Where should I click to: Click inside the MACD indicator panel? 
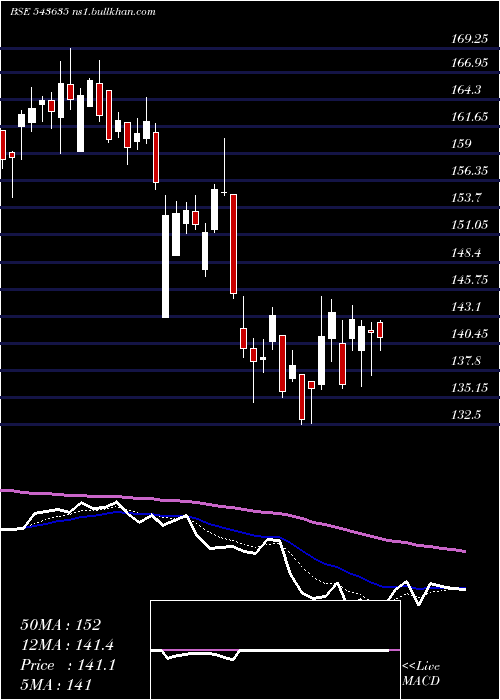click(275, 650)
